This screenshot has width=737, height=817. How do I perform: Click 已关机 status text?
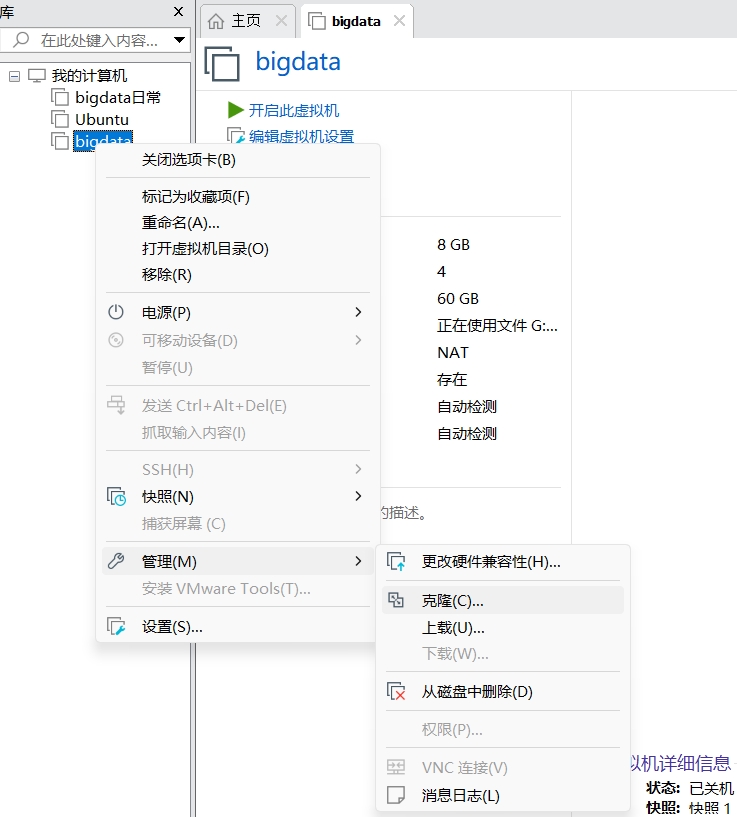point(711,788)
